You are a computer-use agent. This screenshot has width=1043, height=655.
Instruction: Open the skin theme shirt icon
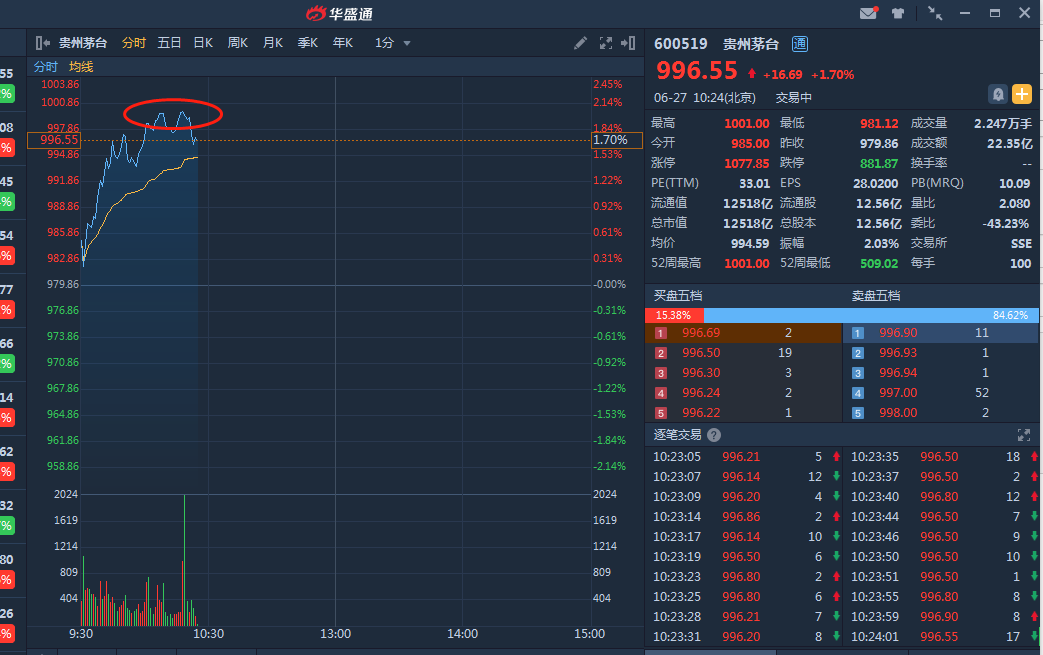(x=898, y=13)
